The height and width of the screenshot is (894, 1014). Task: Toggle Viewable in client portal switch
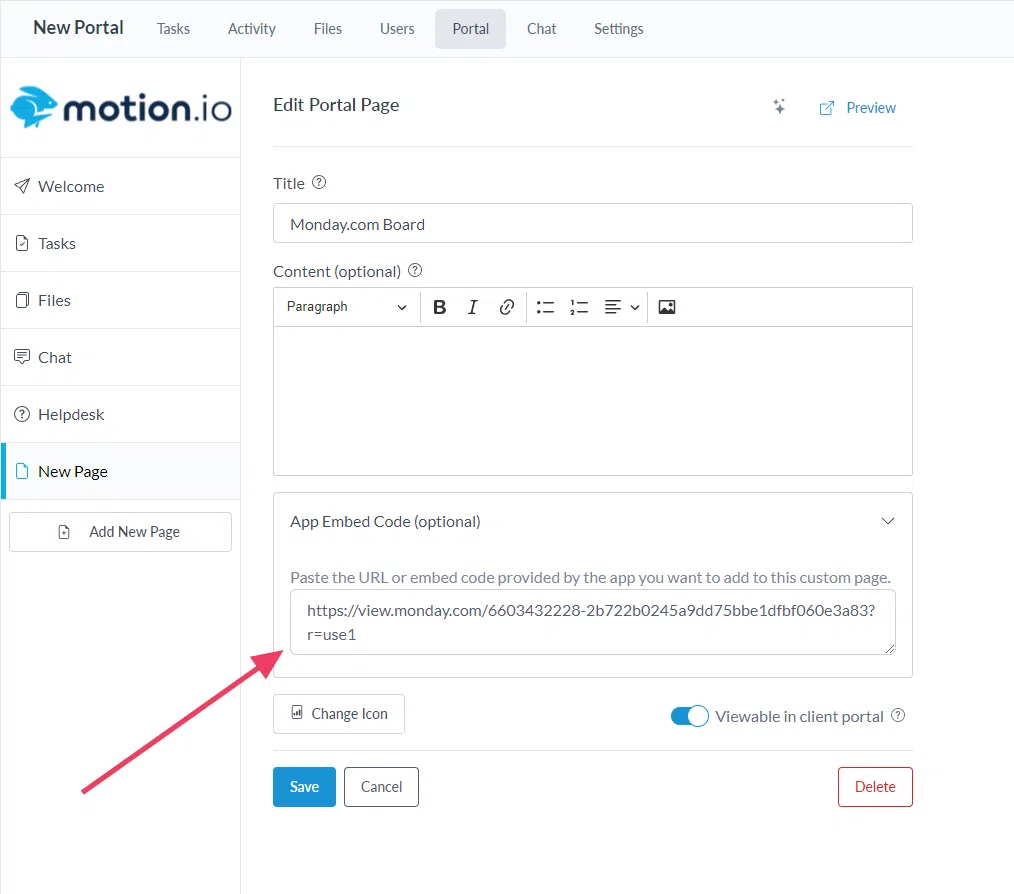[x=689, y=716]
